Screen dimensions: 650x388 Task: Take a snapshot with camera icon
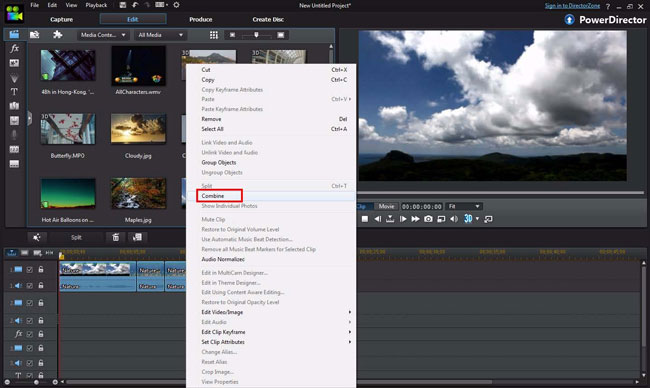coord(428,219)
